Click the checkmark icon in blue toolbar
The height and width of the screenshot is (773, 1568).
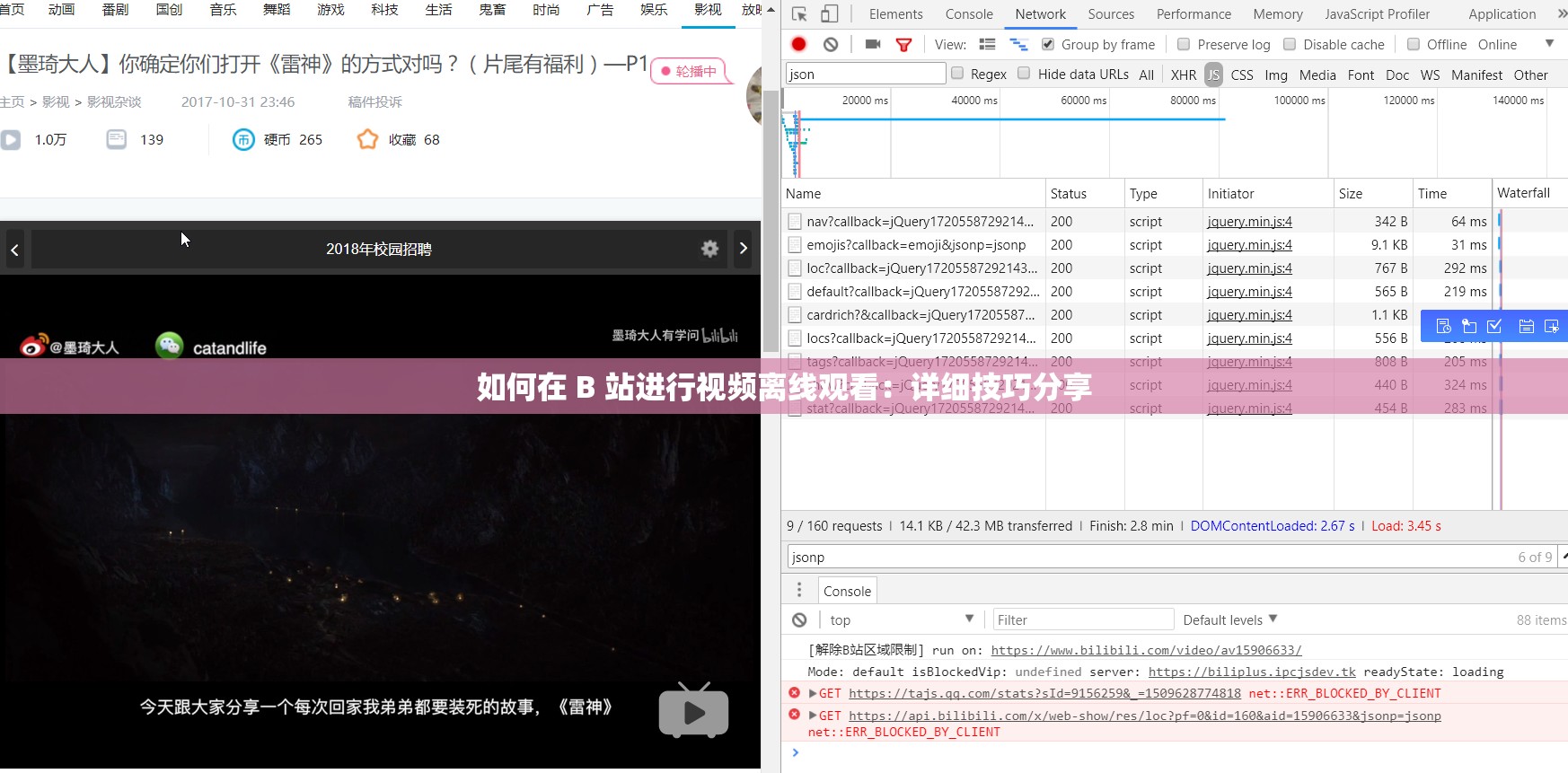(x=1494, y=326)
